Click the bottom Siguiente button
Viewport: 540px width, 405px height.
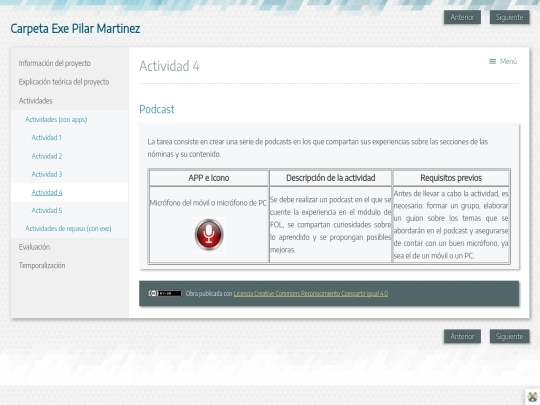pos(509,336)
